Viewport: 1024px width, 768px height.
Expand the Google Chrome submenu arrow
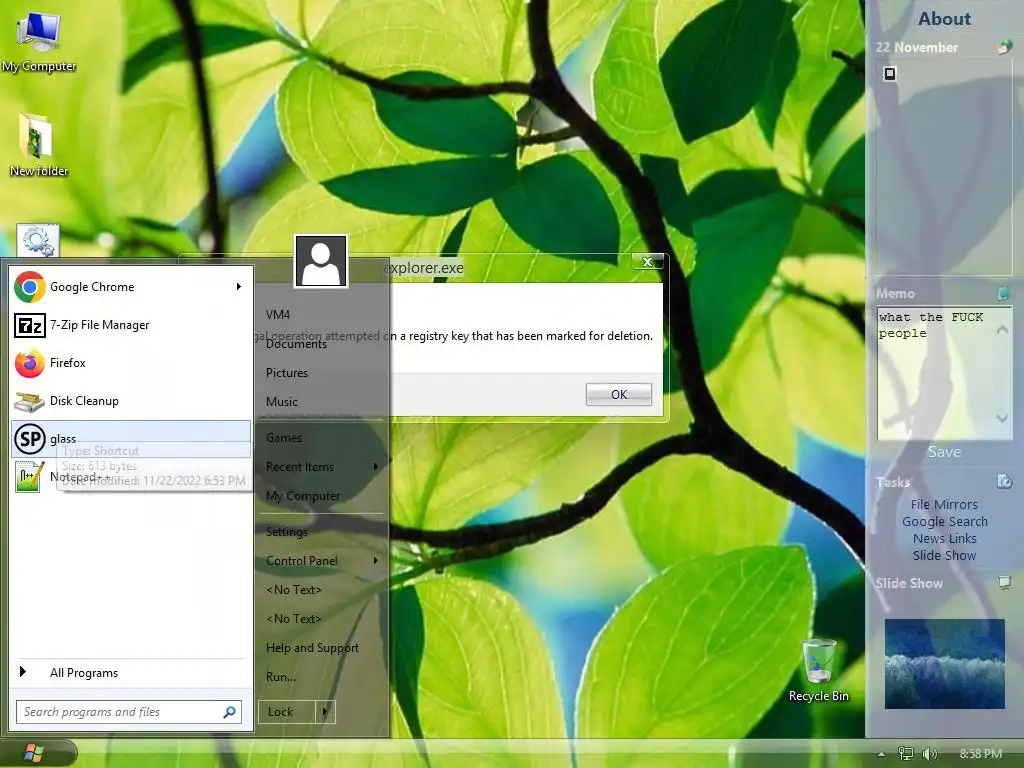pyautogui.click(x=239, y=287)
